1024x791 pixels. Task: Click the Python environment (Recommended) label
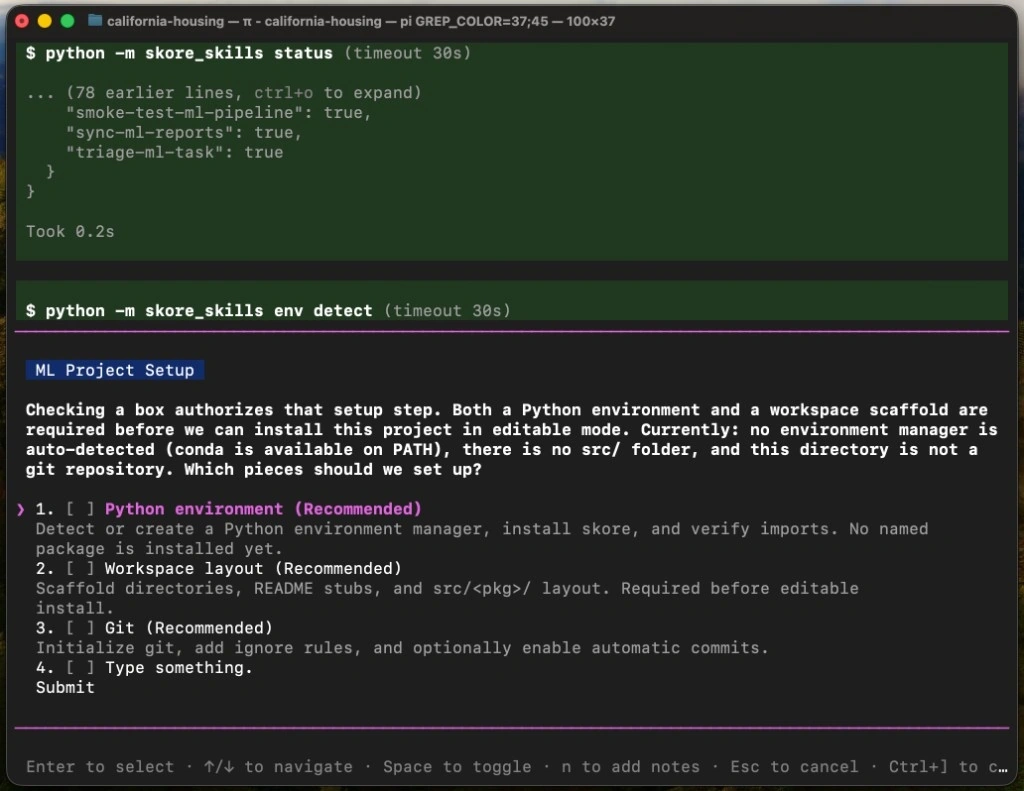[x=263, y=509]
